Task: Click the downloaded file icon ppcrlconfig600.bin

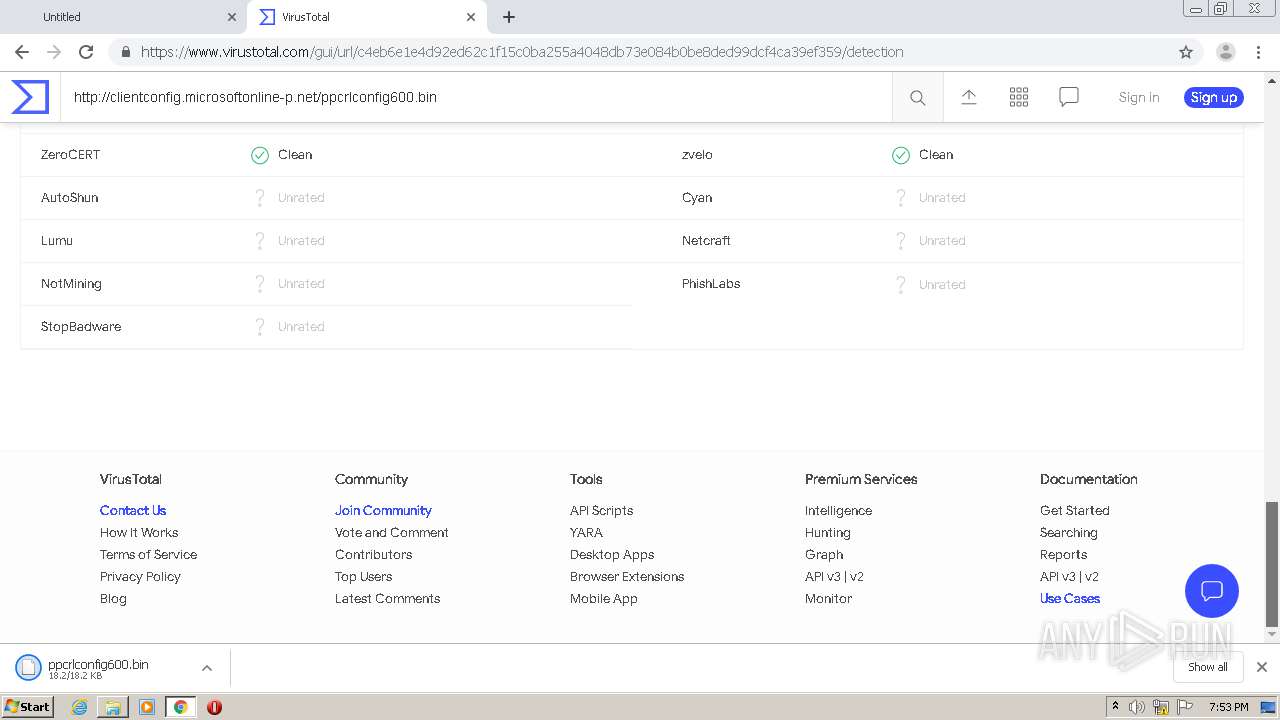Action: 28,667
